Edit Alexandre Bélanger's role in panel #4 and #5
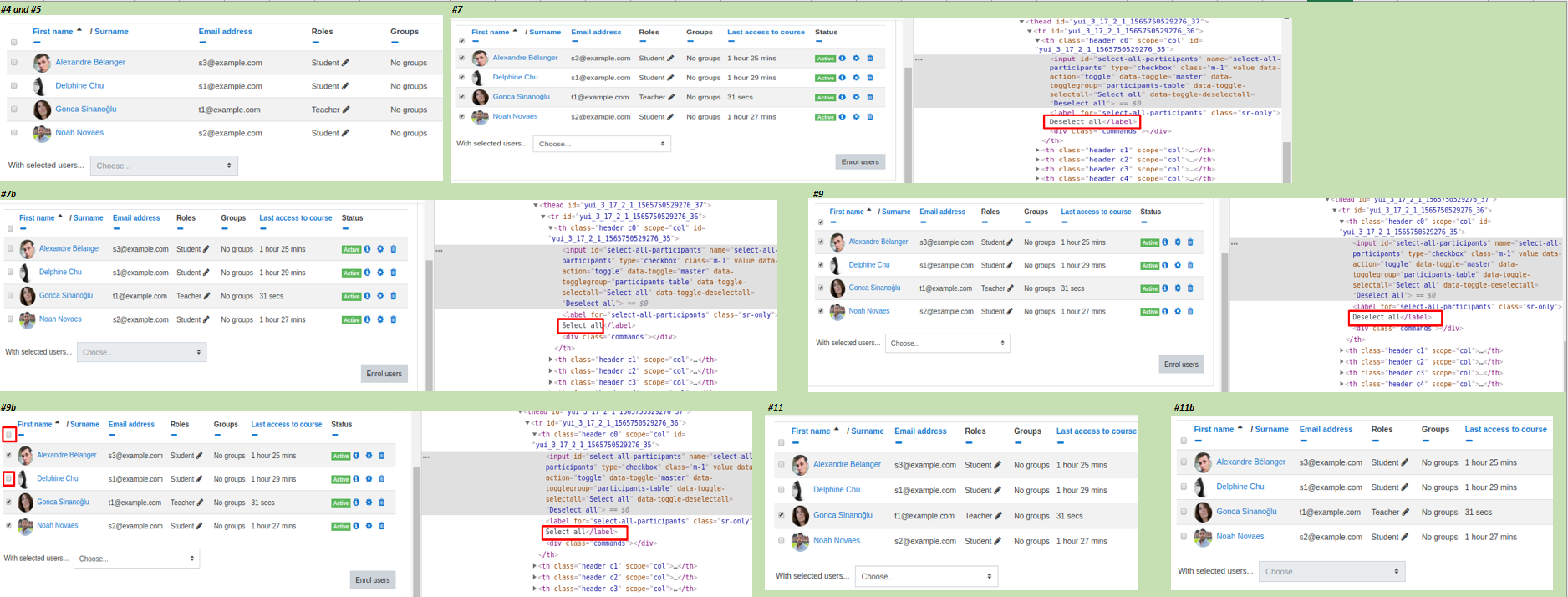The height and width of the screenshot is (597, 1568). click(345, 63)
